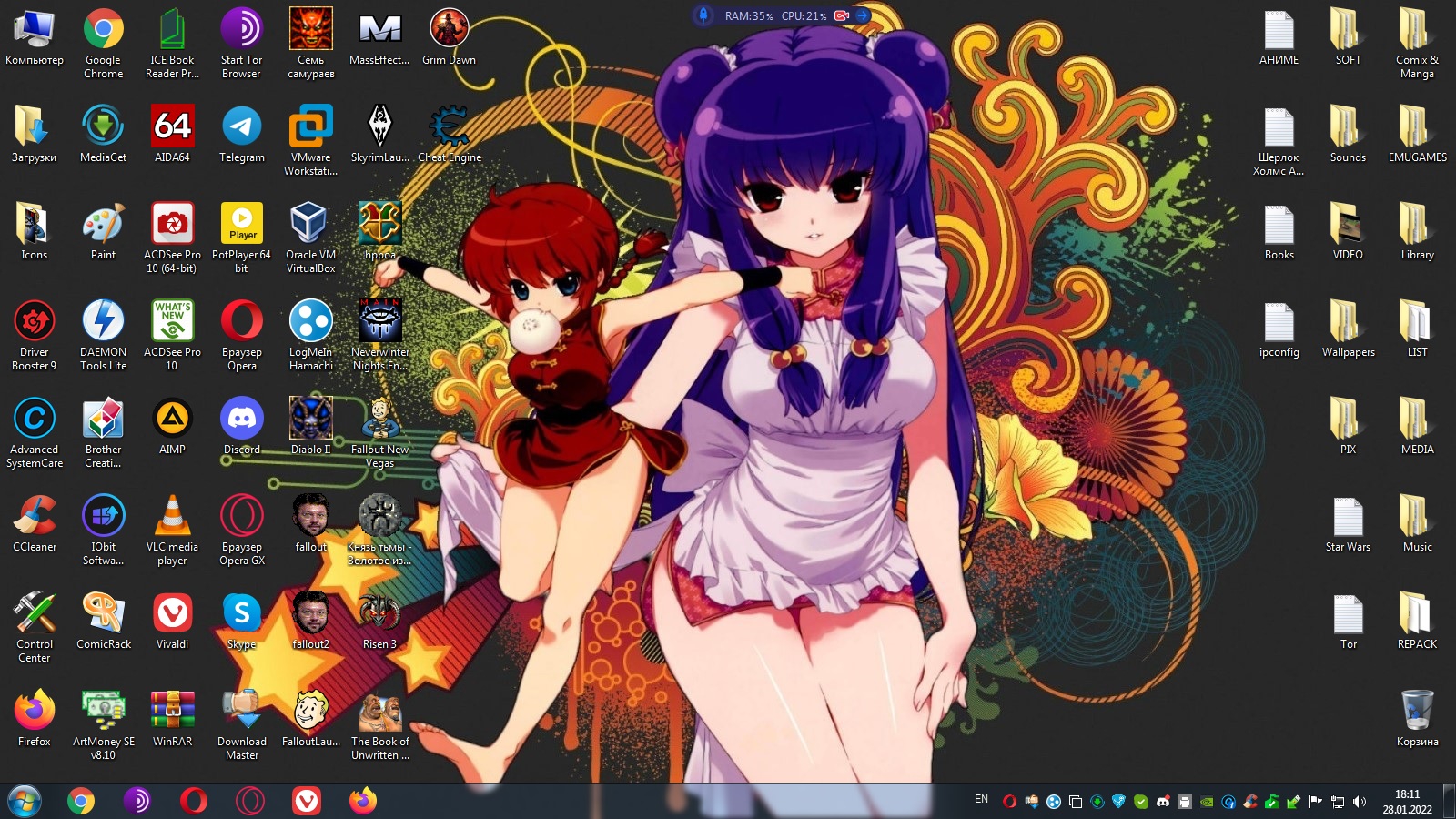Image resolution: width=1456 pixels, height=819 pixels.
Task: Select the Risen 3 game icon
Action: pos(379,622)
